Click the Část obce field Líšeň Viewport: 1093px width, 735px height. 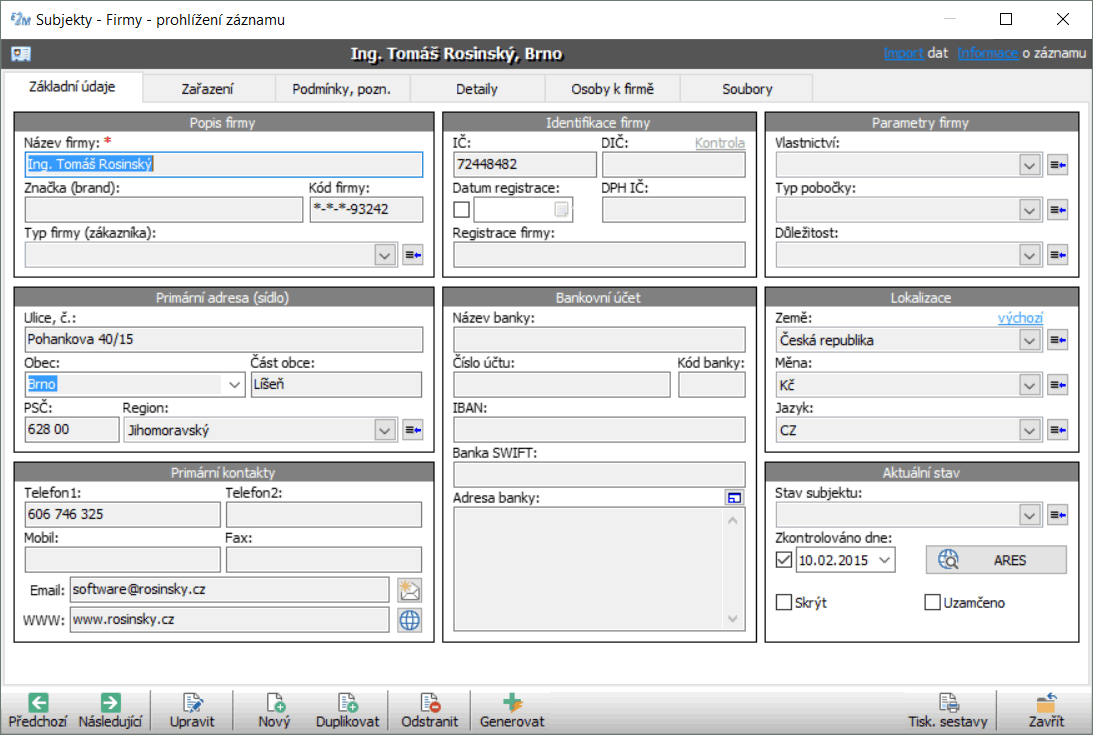(x=336, y=384)
